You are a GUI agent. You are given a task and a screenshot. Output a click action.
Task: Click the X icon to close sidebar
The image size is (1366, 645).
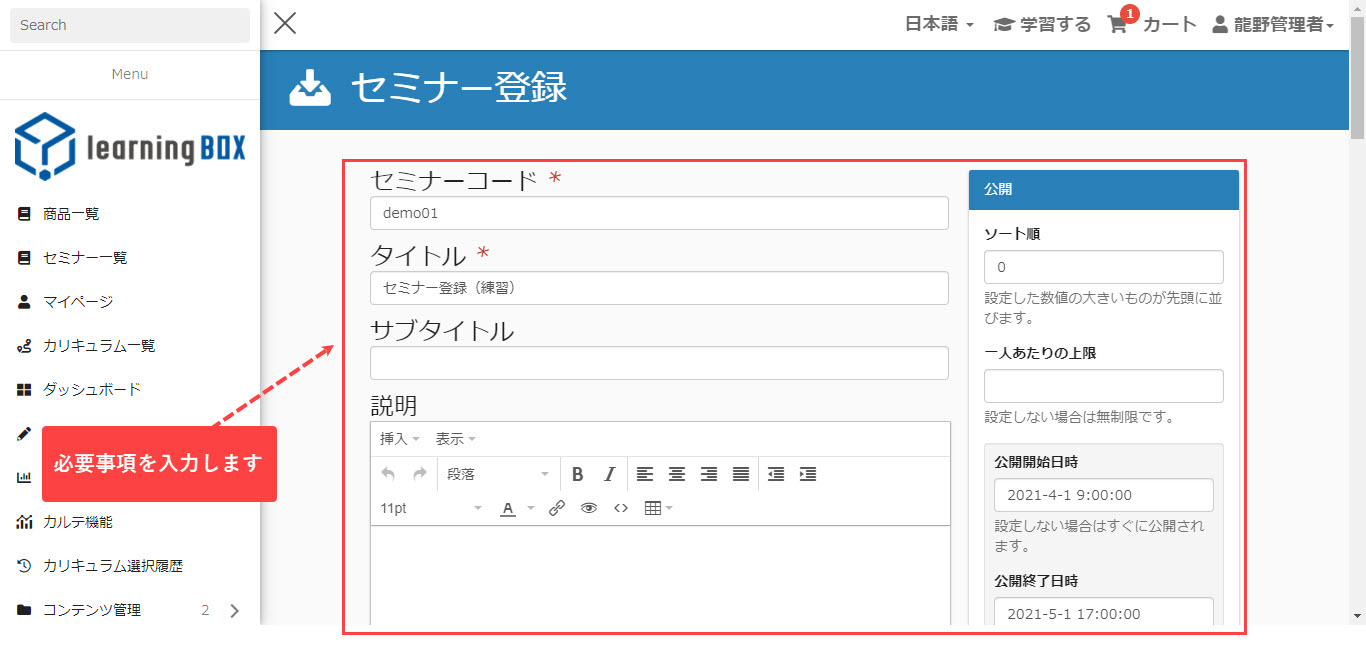click(x=285, y=24)
